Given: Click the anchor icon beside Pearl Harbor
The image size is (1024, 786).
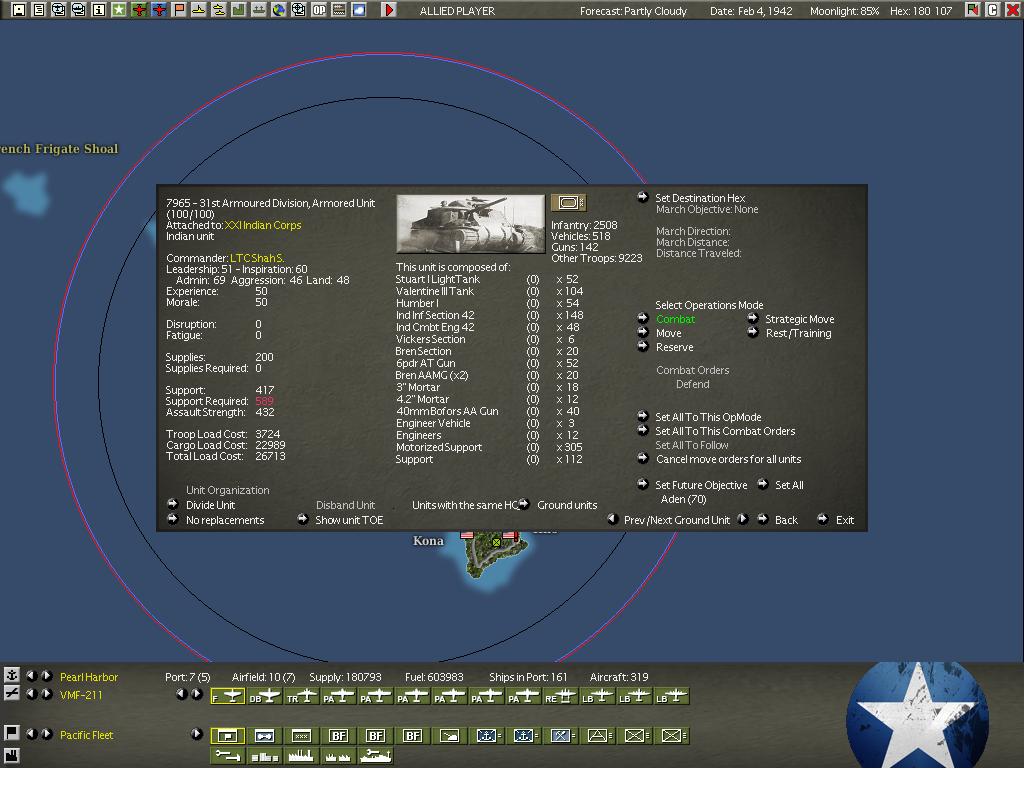Looking at the screenshot, I should pos(12,675).
